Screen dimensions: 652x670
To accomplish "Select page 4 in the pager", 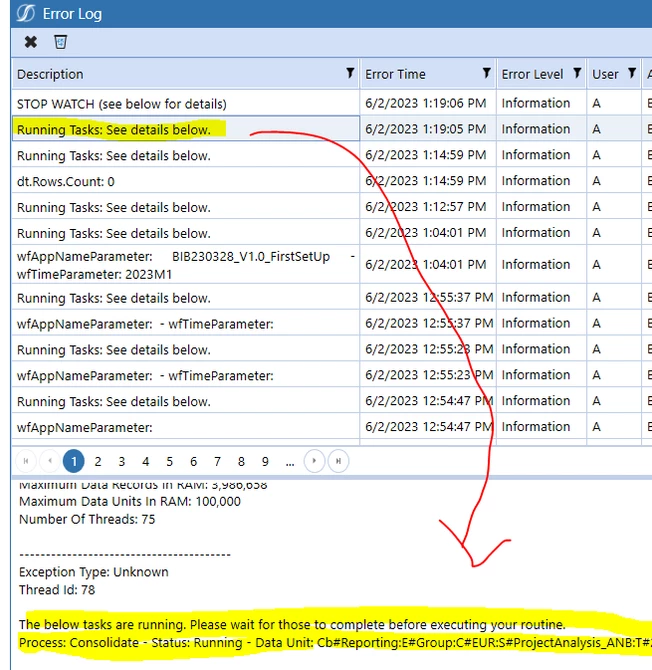I will coord(146,461).
